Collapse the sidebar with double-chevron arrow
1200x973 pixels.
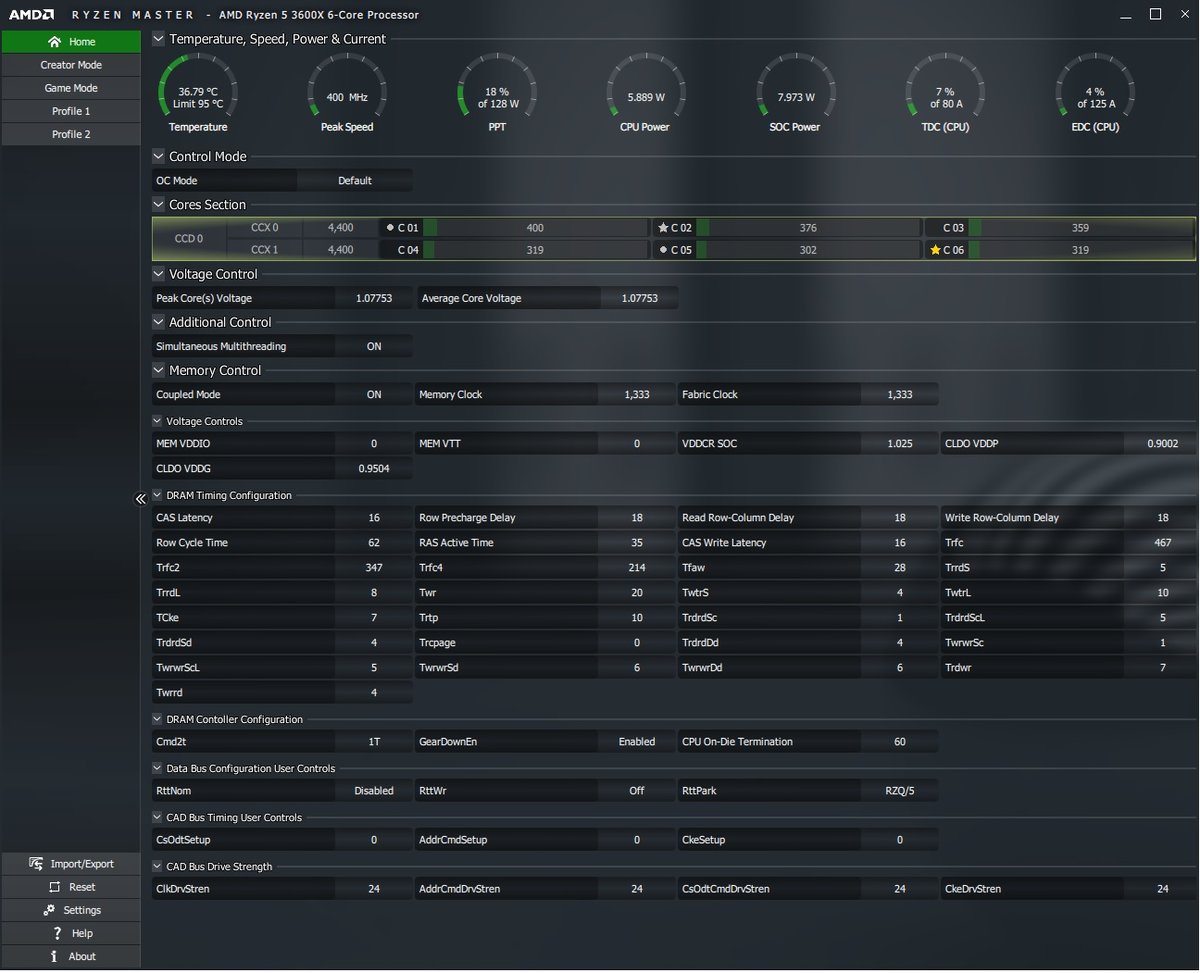[x=141, y=499]
